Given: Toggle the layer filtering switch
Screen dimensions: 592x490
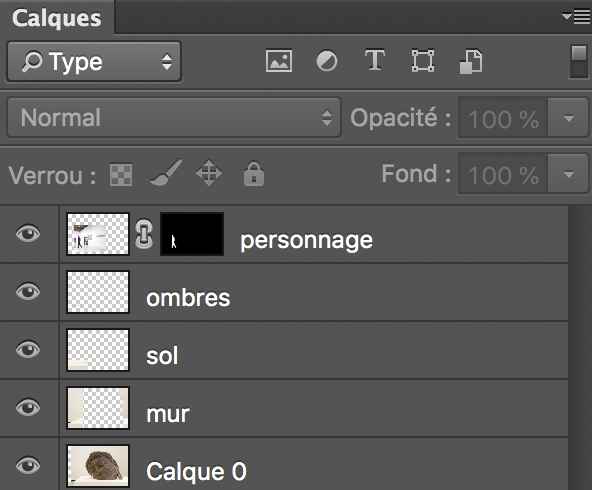Looking at the screenshot, I should click(578, 62).
